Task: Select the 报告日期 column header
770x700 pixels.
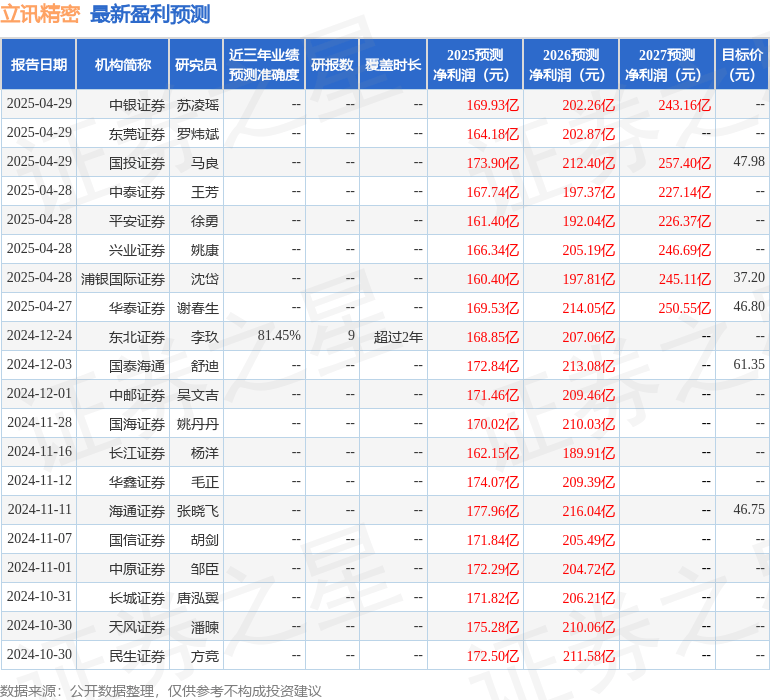Action: (38, 64)
